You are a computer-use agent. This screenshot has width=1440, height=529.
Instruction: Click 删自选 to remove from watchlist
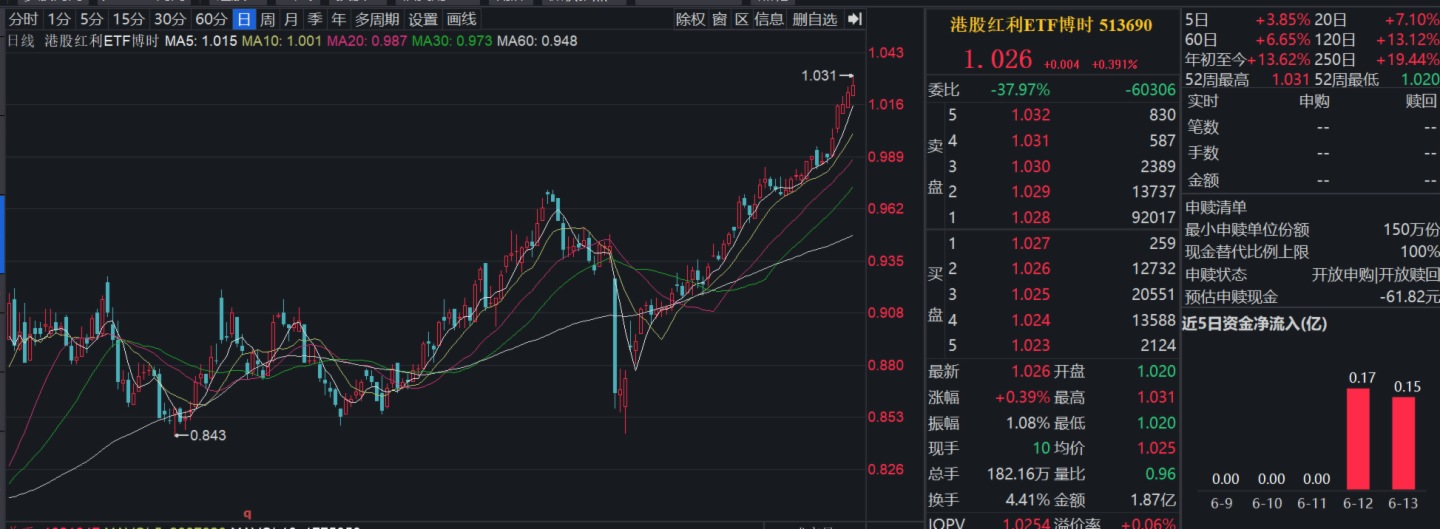pyautogui.click(x=814, y=19)
